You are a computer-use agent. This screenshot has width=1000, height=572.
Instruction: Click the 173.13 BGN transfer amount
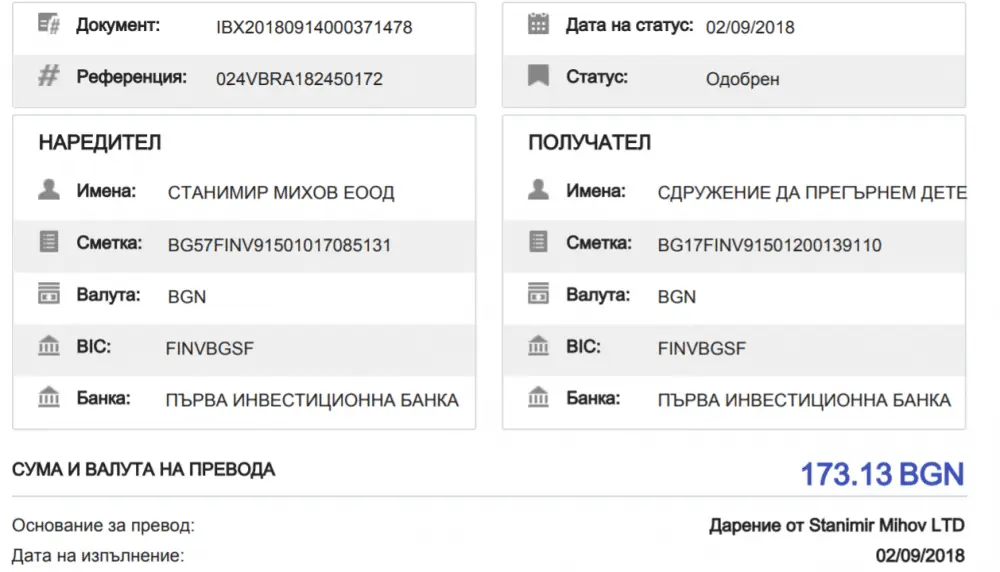(x=882, y=474)
